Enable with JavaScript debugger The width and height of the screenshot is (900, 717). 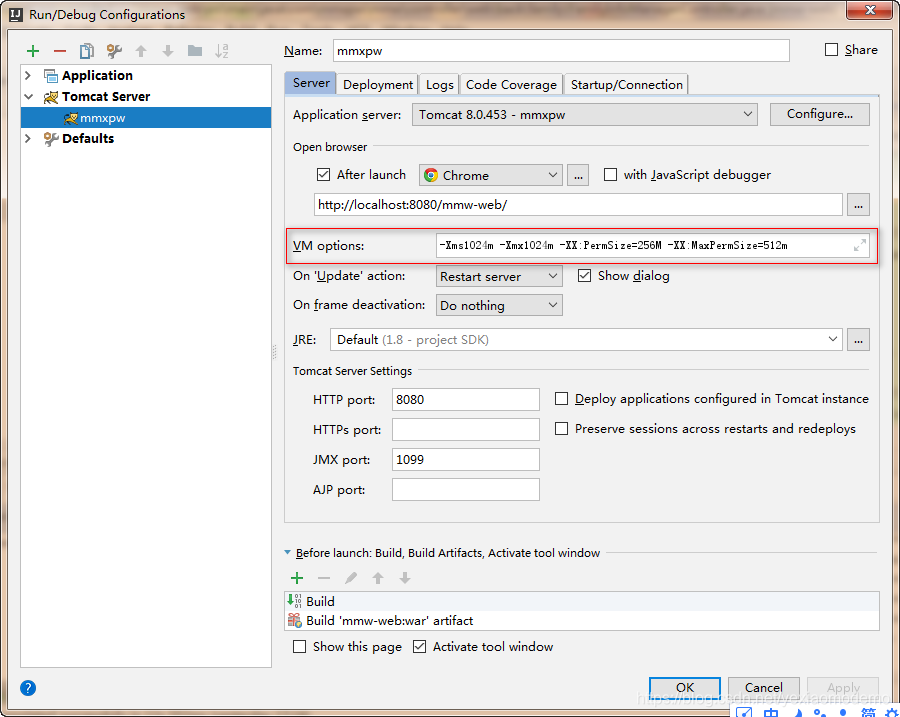click(610, 174)
